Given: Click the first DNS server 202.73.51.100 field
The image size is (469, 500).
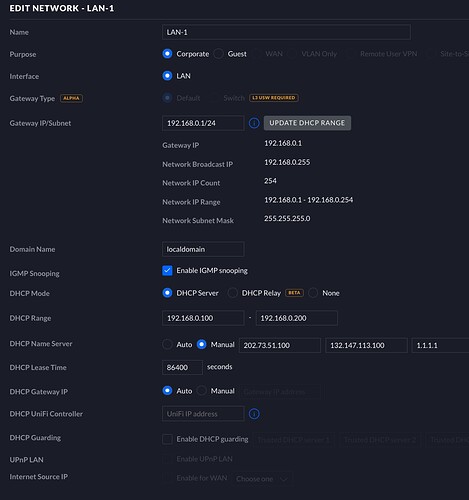Looking at the screenshot, I should (280, 345).
